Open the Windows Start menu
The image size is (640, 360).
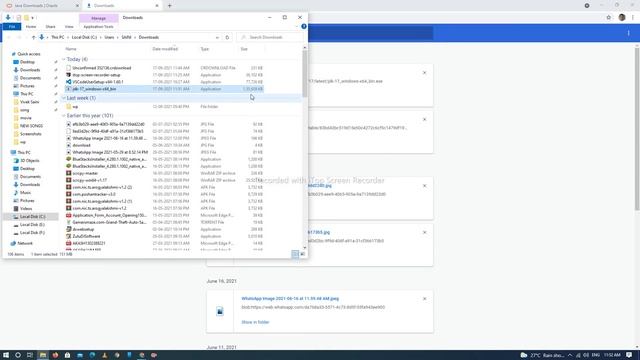(x=6, y=355)
